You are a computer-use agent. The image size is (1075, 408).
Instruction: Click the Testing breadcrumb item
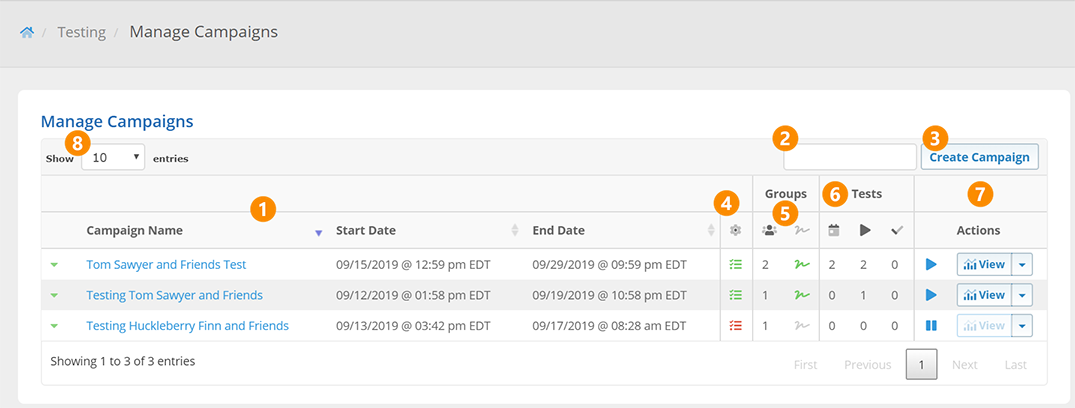pos(82,32)
